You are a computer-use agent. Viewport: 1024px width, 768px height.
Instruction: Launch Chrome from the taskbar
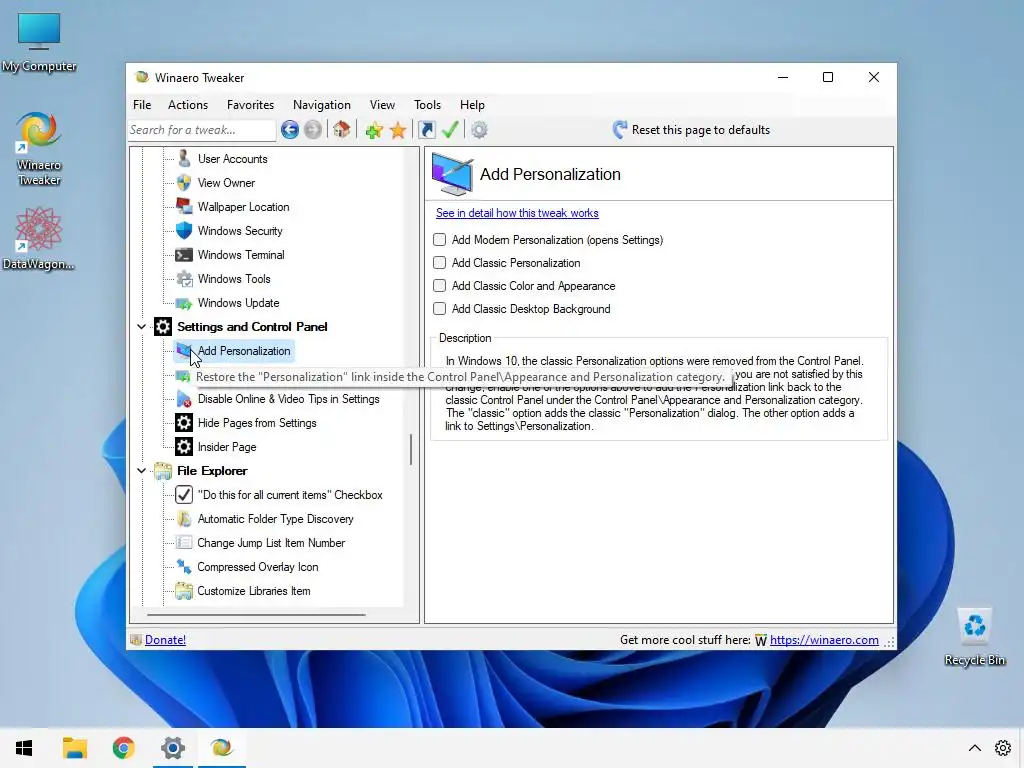tap(123, 748)
